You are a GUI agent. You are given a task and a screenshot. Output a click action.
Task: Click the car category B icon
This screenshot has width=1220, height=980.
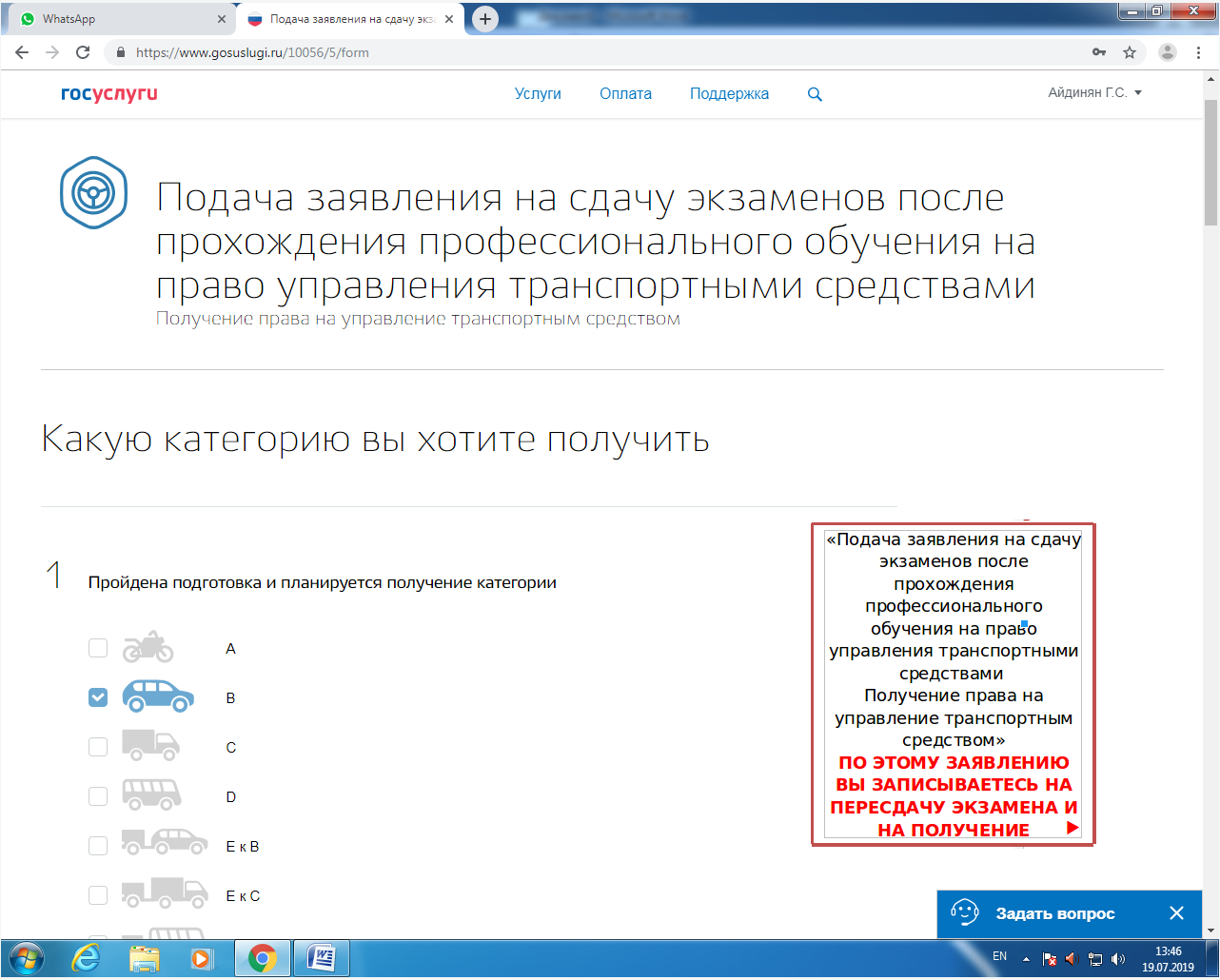(x=158, y=696)
